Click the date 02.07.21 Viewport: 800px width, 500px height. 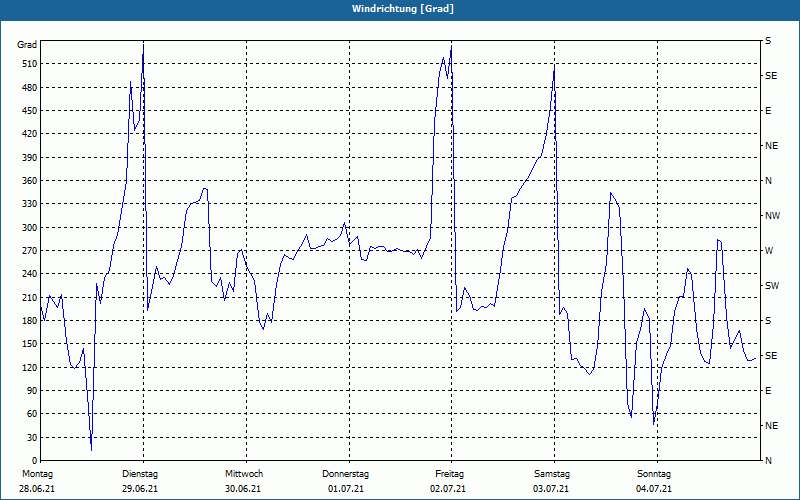(x=448, y=489)
